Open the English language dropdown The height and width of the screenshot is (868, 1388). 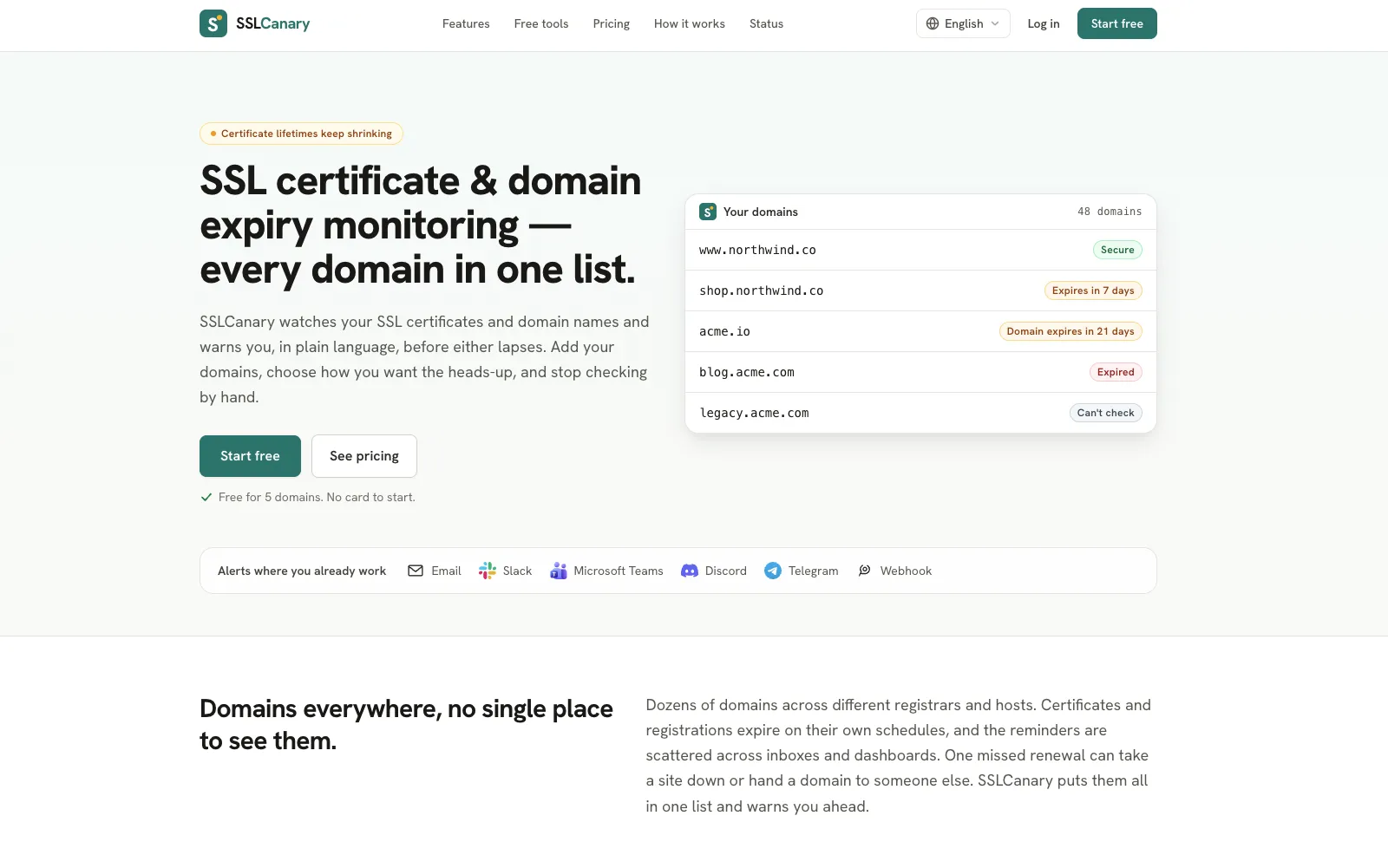pyautogui.click(x=963, y=23)
